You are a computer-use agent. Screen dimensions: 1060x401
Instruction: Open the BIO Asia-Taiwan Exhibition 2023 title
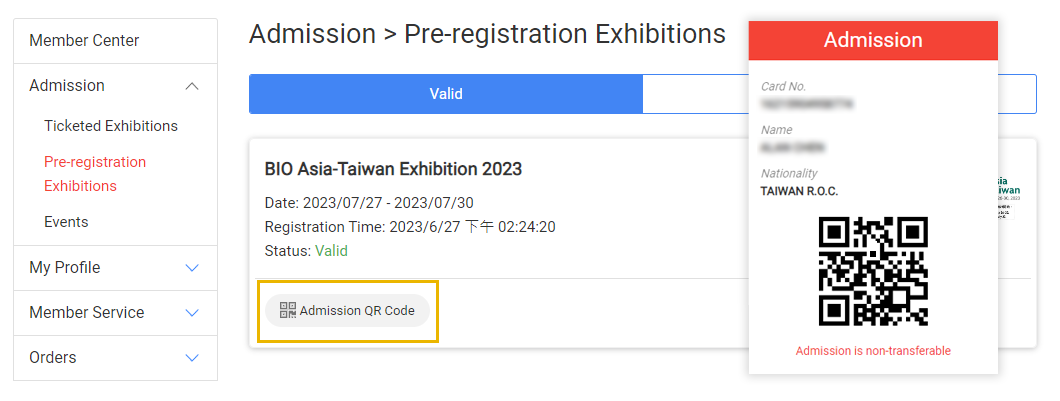click(x=393, y=169)
